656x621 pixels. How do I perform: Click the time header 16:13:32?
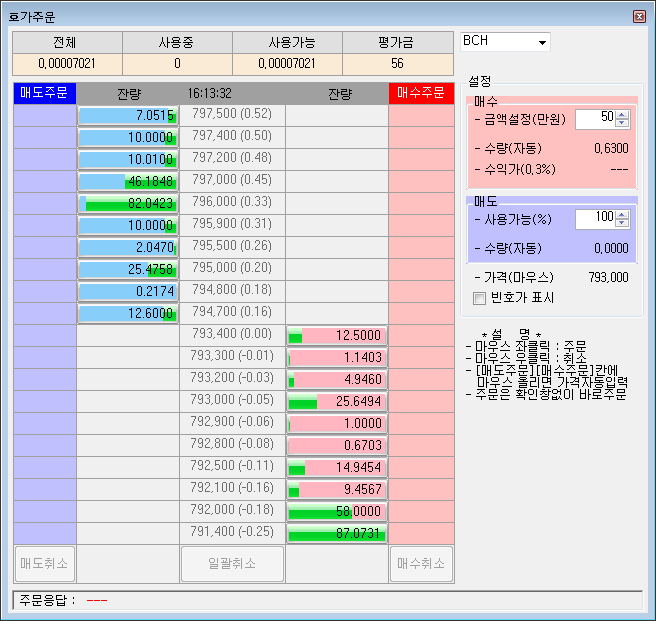210,93
